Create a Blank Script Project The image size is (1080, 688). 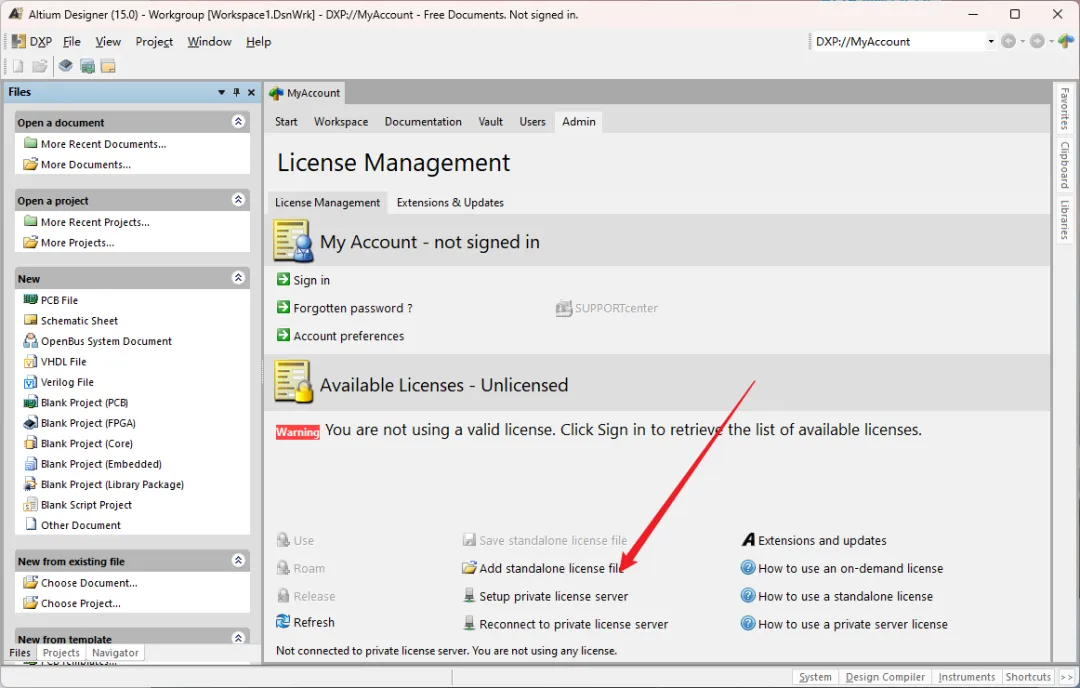point(86,505)
